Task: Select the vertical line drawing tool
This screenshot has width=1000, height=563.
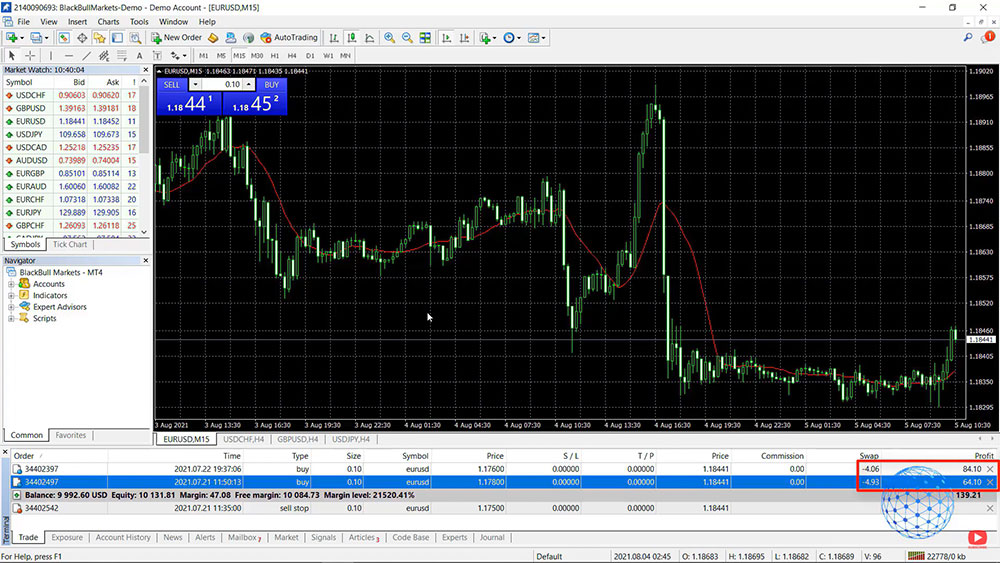Action: pyautogui.click(x=50, y=55)
